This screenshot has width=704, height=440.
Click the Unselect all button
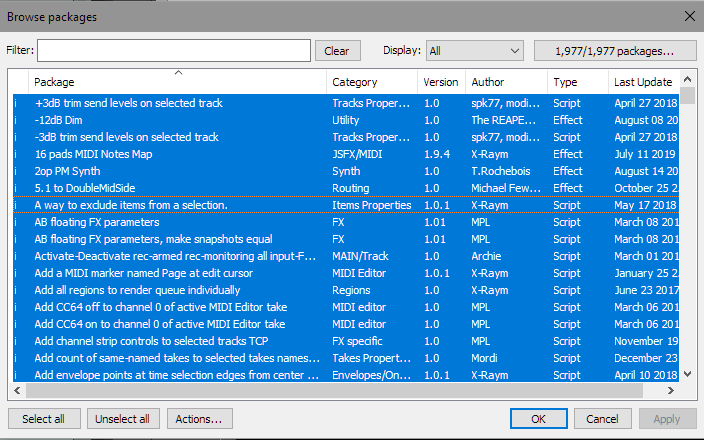pos(123,419)
